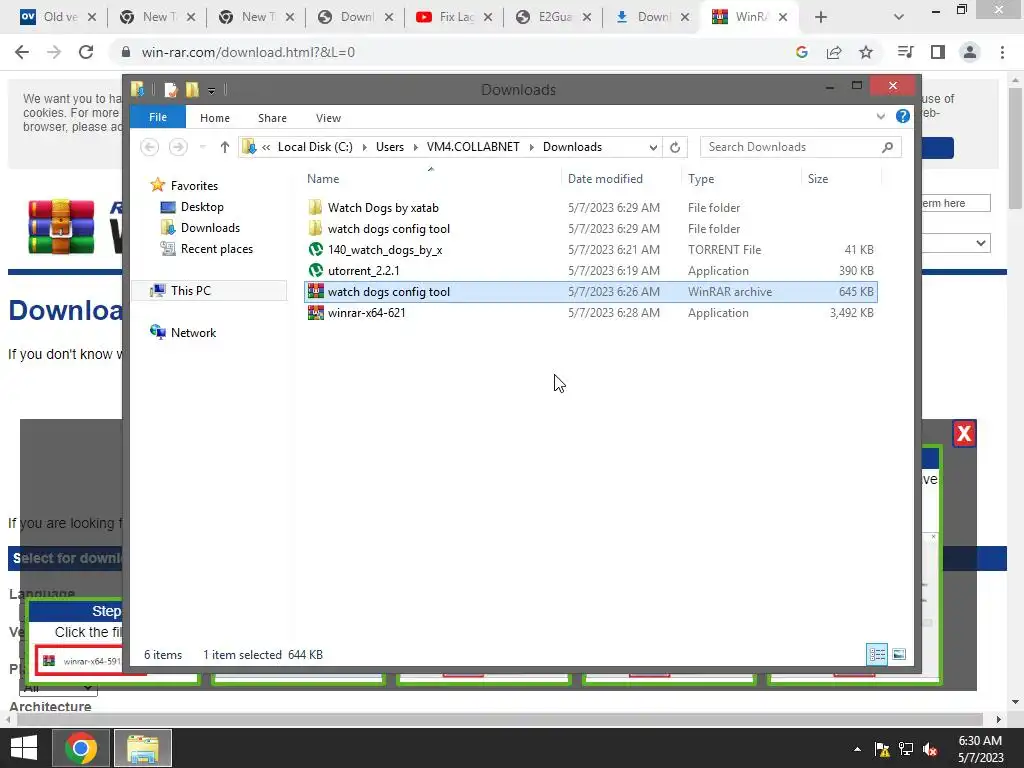
Task: Open the Windows Start button
Action: tap(24, 748)
